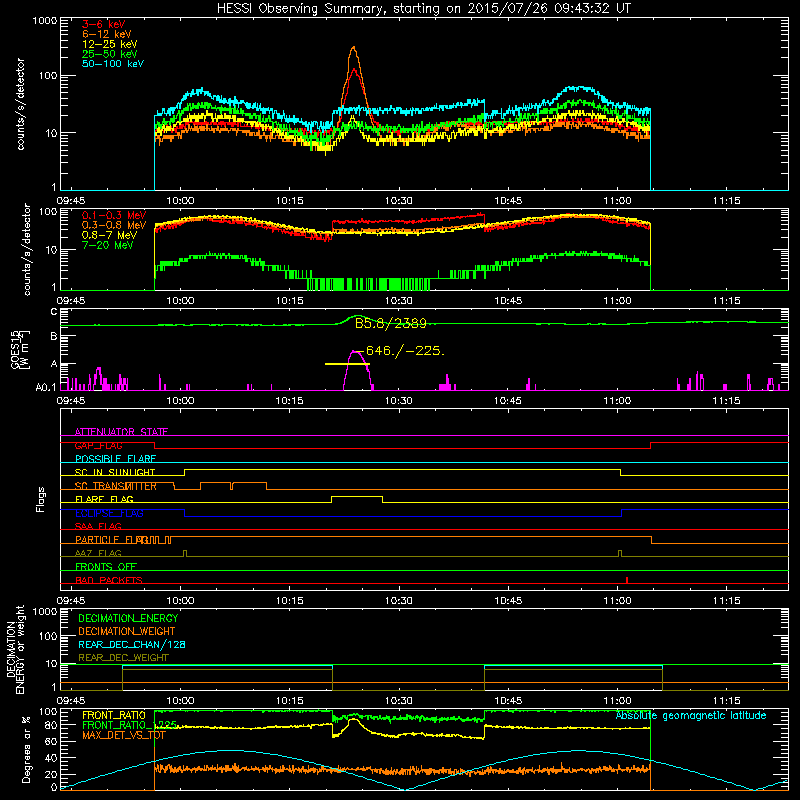Select the yellow 12-25 keV legend label
Viewport: 800px width, 800px height.
[x=110, y=44]
